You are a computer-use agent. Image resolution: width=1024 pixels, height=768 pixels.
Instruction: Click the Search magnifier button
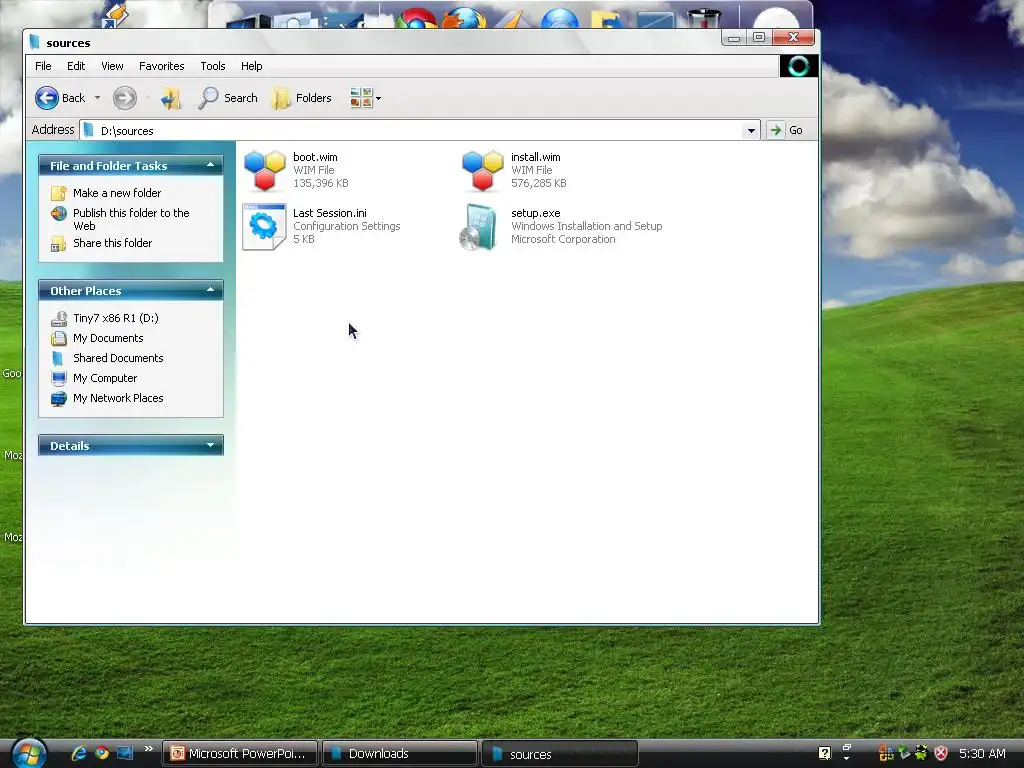coord(228,98)
